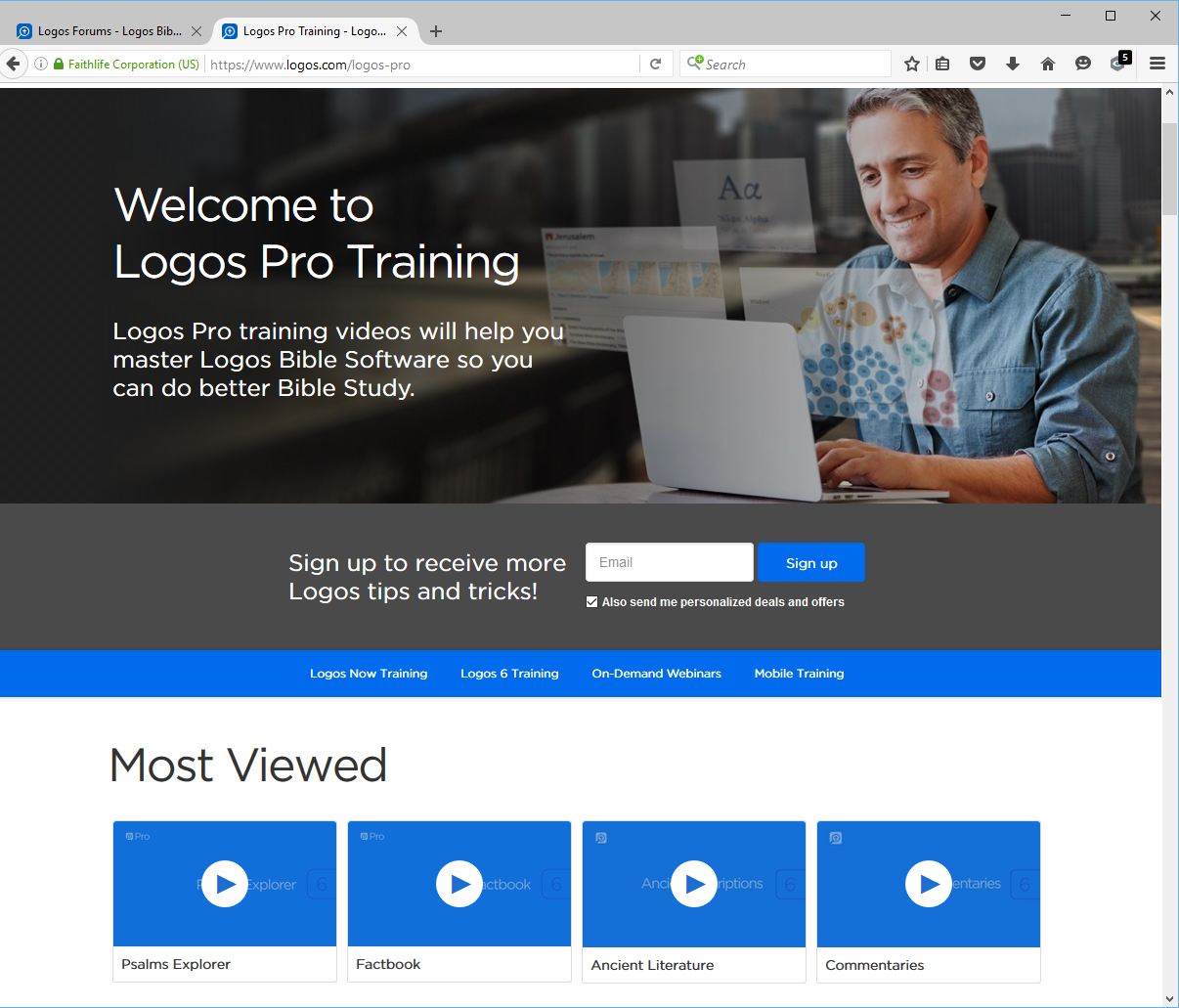Show bookmarks list icon
Viewport: 1179px width, 1008px height.
(x=942, y=65)
